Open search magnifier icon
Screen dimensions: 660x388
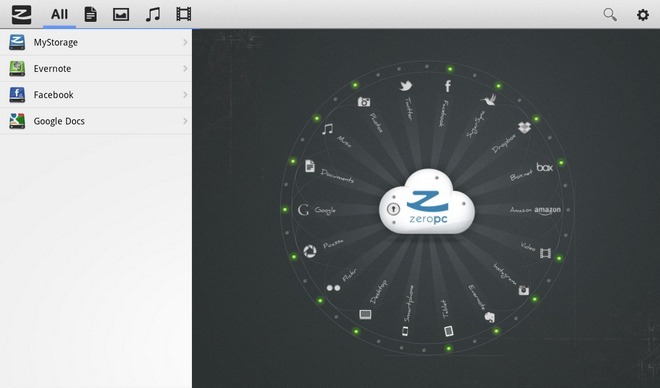610,14
